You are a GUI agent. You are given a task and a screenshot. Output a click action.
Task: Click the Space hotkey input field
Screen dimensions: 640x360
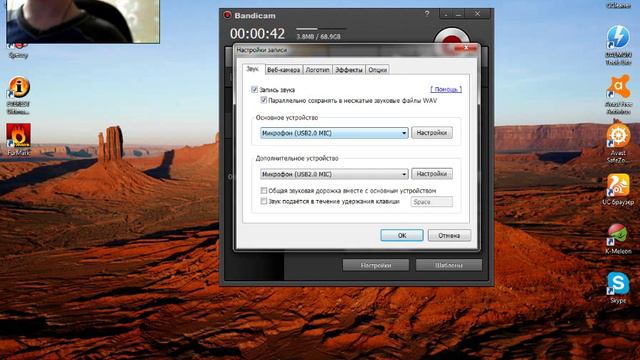click(x=432, y=202)
